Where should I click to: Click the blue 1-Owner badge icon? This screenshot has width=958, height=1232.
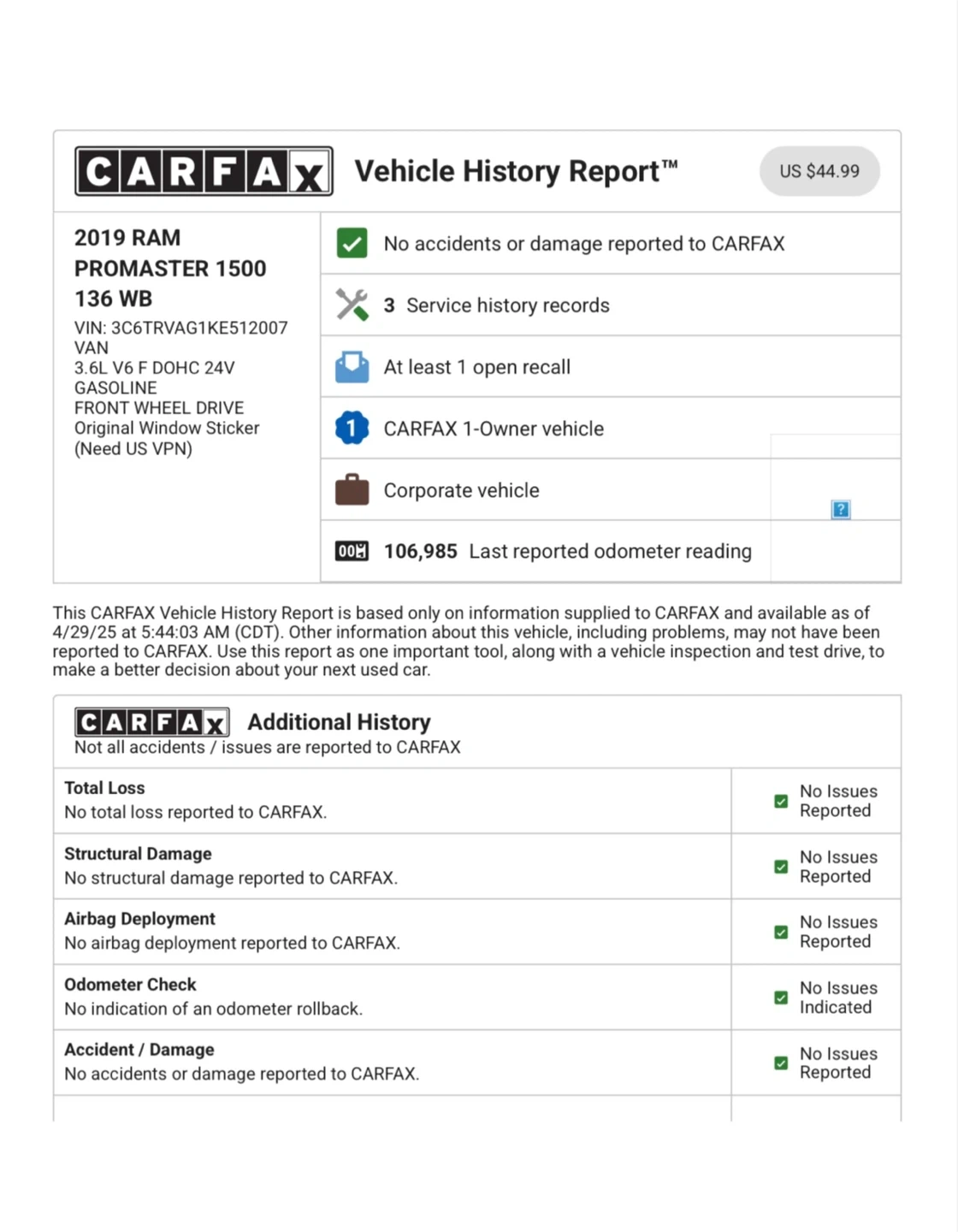(x=352, y=428)
